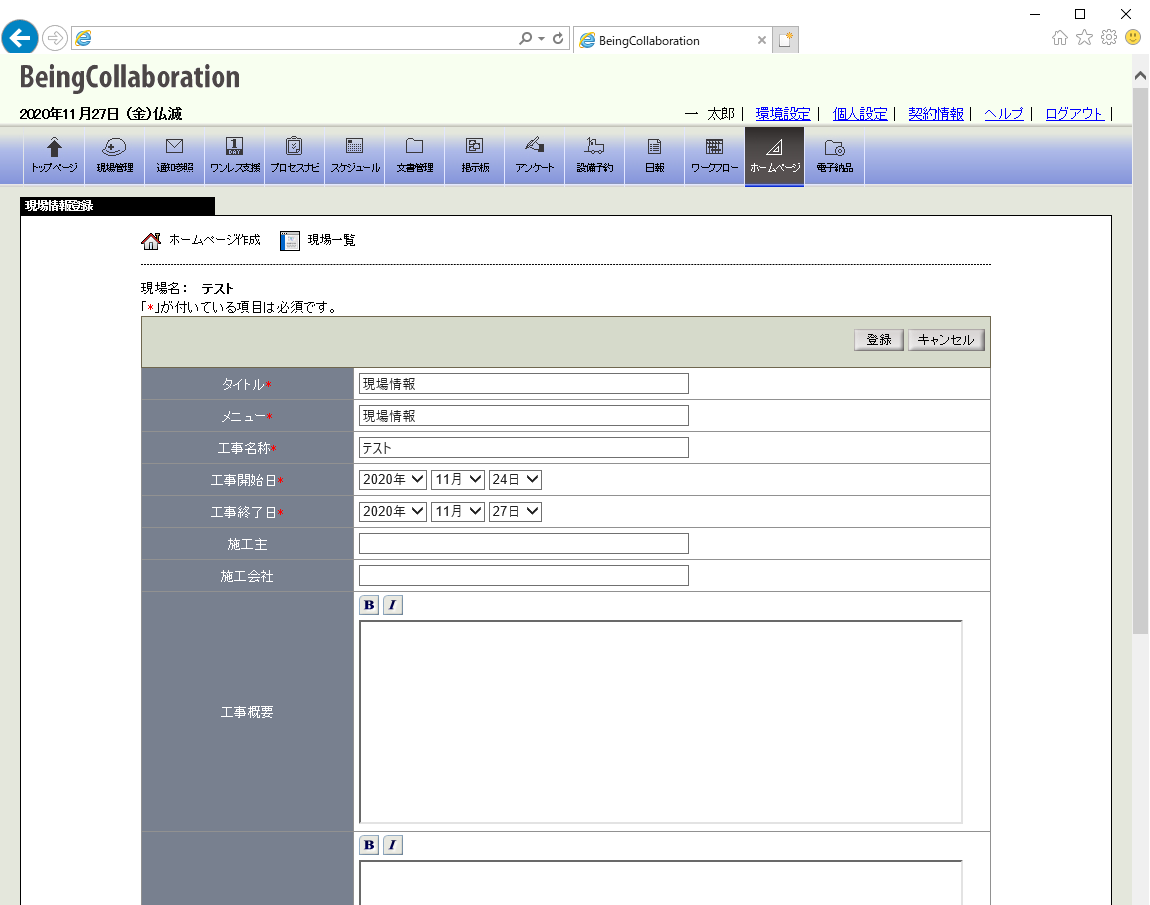Image resolution: width=1150 pixels, height=905 pixels.
Task: Open browser tools gear icon
Action: click(x=1109, y=37)
